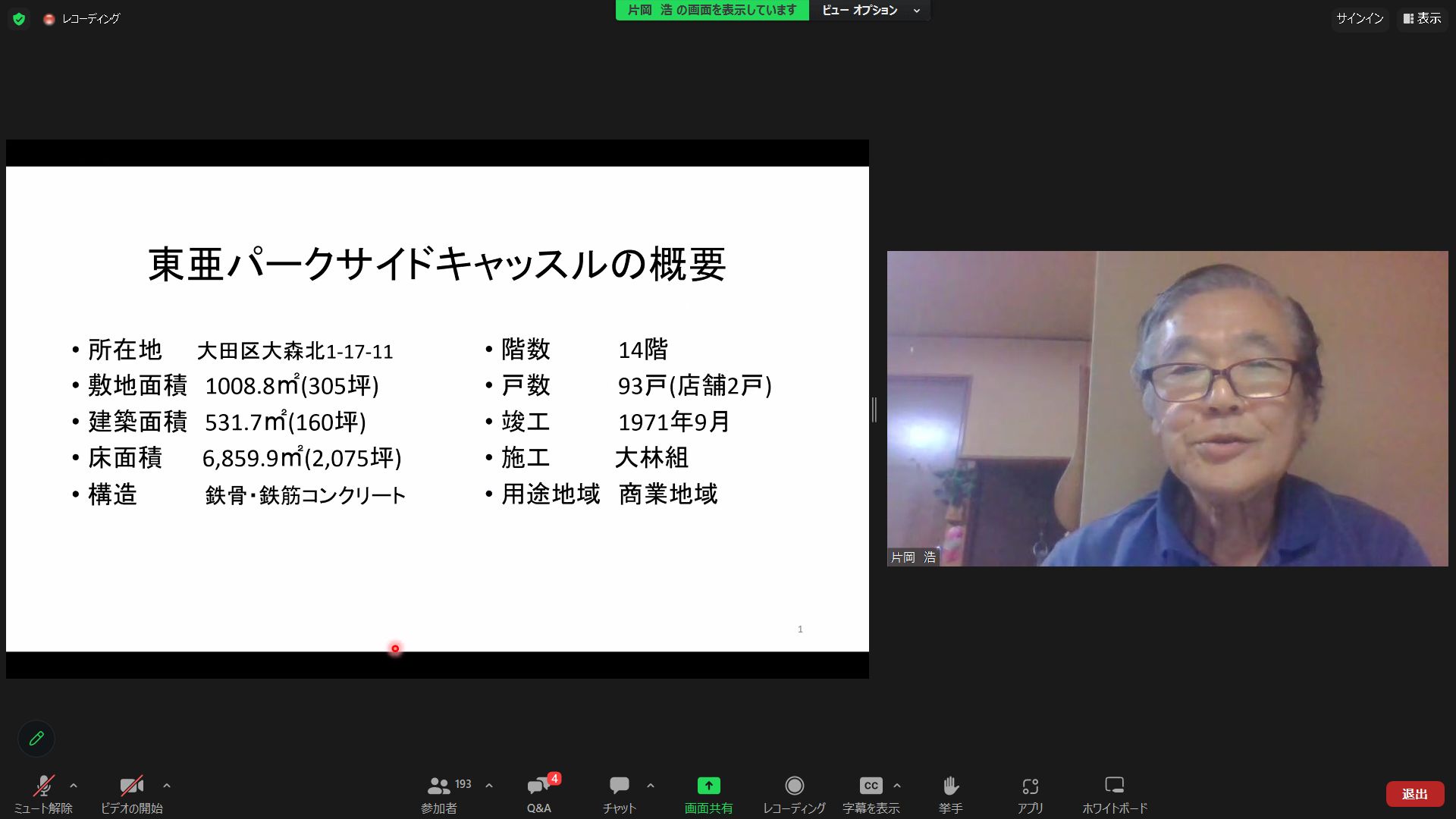Viewport: 1456px width, 819px height.
Task: Click the text 6,859.9㎡(2,075坪)
Action: pyautogui.click(x=302, y=458)
